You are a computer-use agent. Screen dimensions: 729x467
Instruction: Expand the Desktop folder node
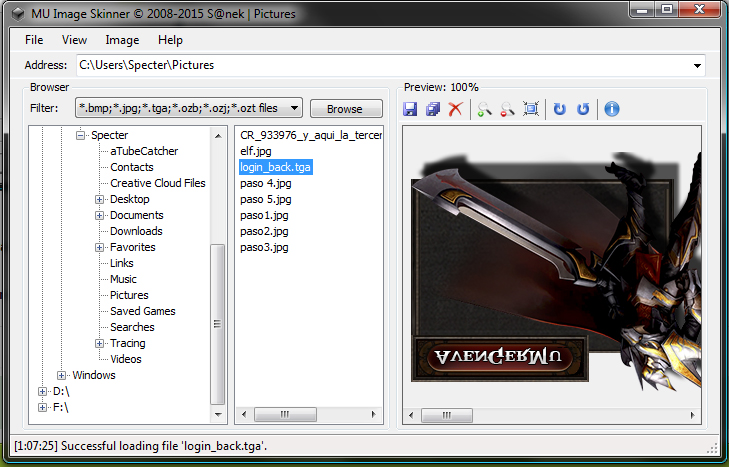coord(100,200)
